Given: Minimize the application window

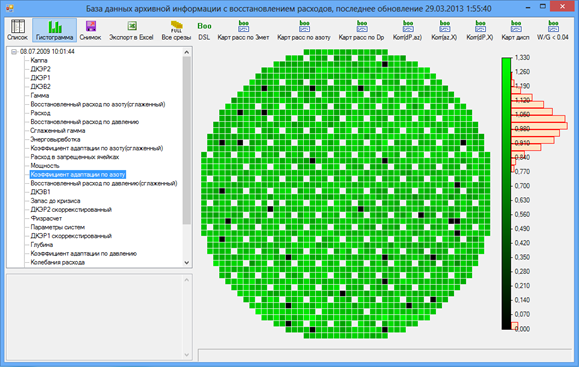Looking at the screenshot, I should coord(528,7).
